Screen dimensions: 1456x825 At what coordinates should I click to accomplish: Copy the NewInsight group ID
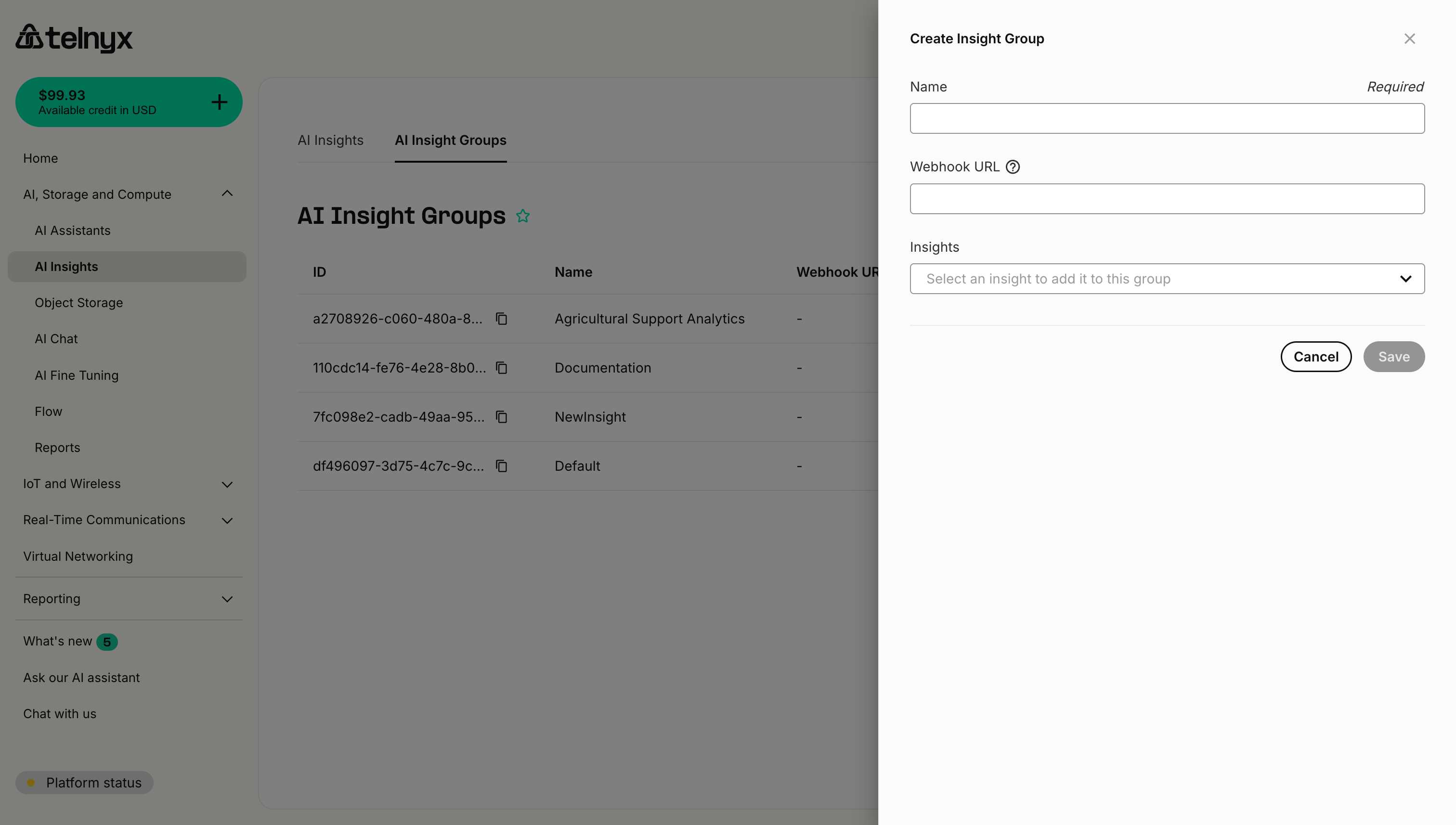click(501, 417)
